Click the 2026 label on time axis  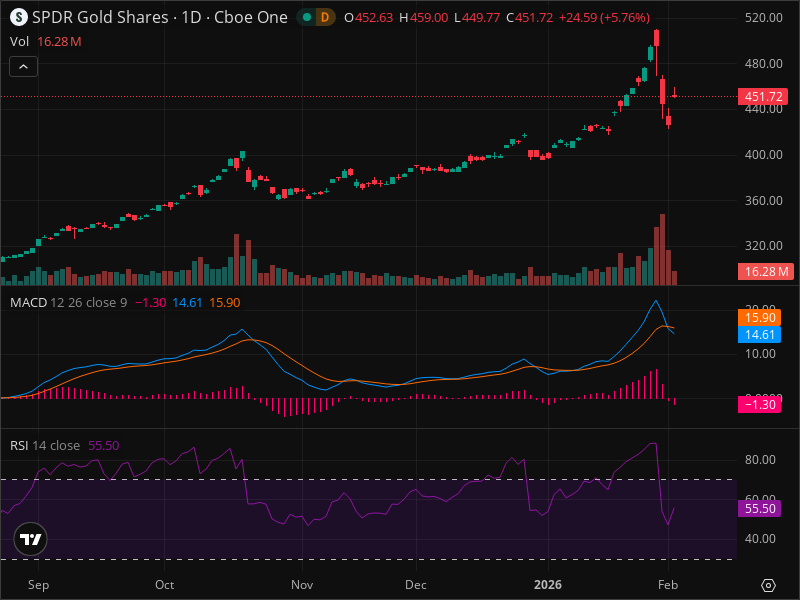point(548,585)
